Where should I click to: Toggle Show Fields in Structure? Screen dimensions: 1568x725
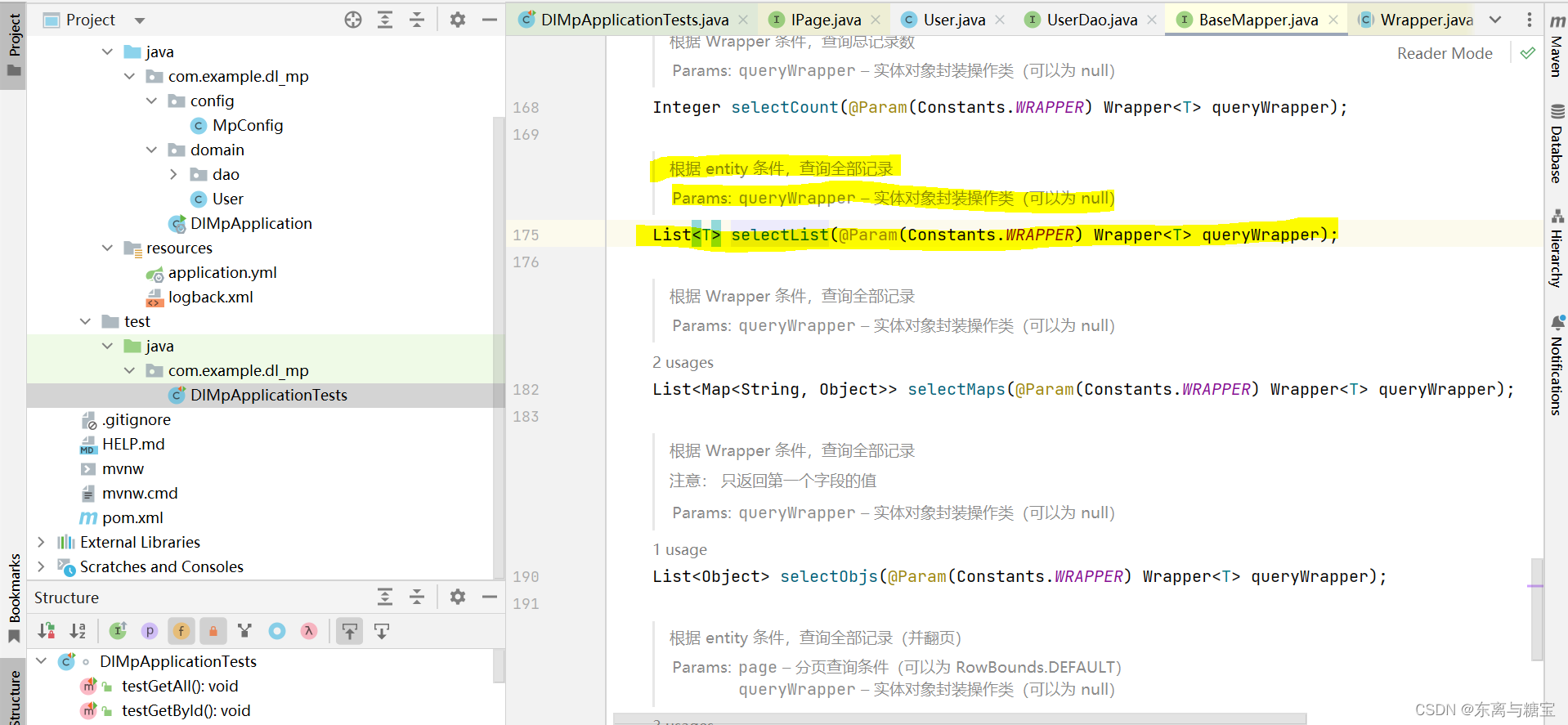point(181,631)
